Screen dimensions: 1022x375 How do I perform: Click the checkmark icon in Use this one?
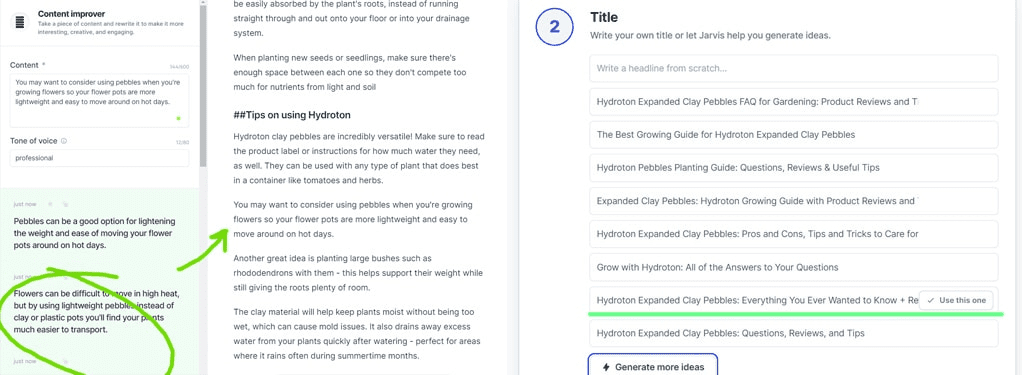coord(930,301)
